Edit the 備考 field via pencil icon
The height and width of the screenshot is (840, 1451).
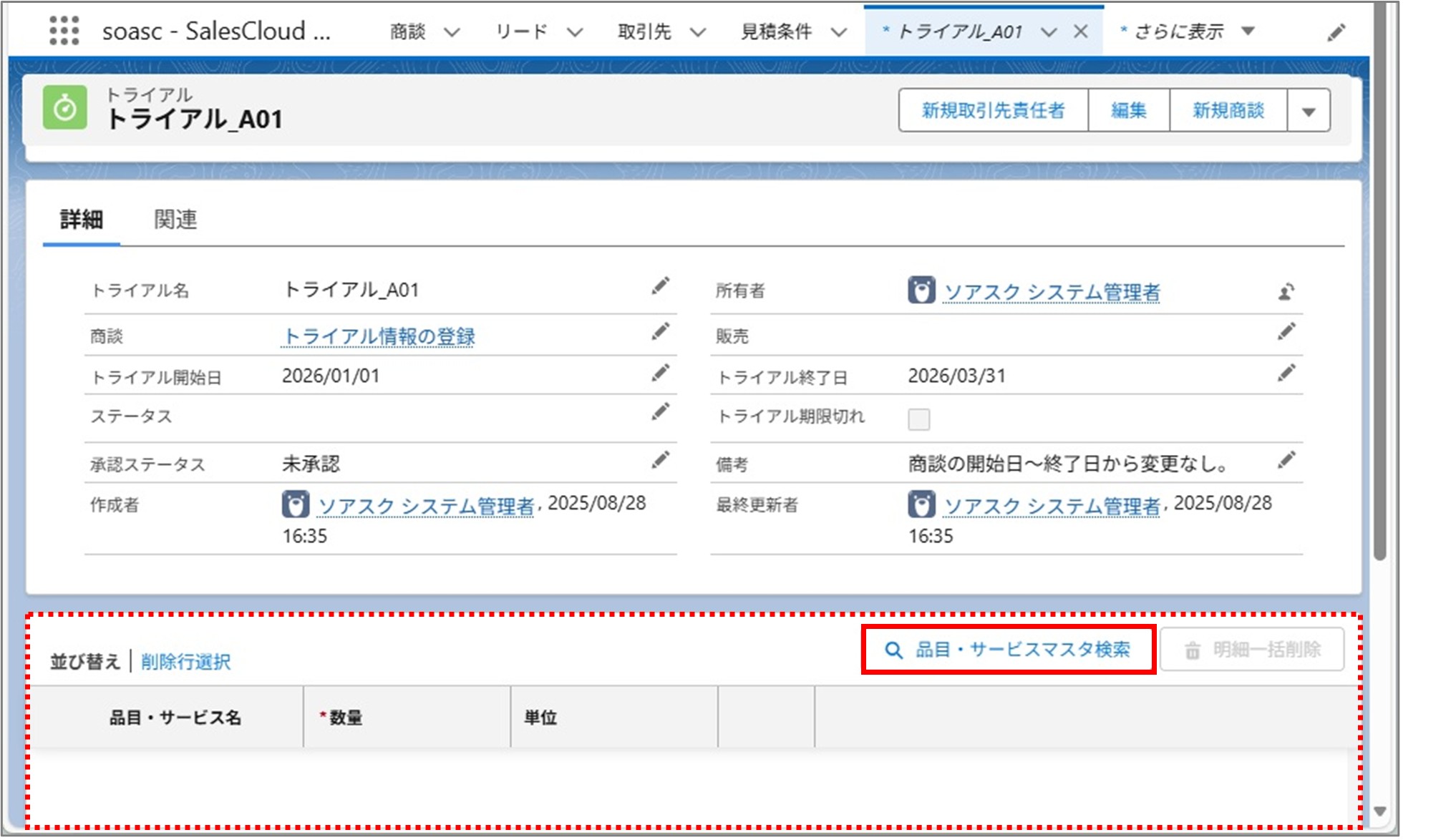pyautogui.click(x=1286, y=460)
